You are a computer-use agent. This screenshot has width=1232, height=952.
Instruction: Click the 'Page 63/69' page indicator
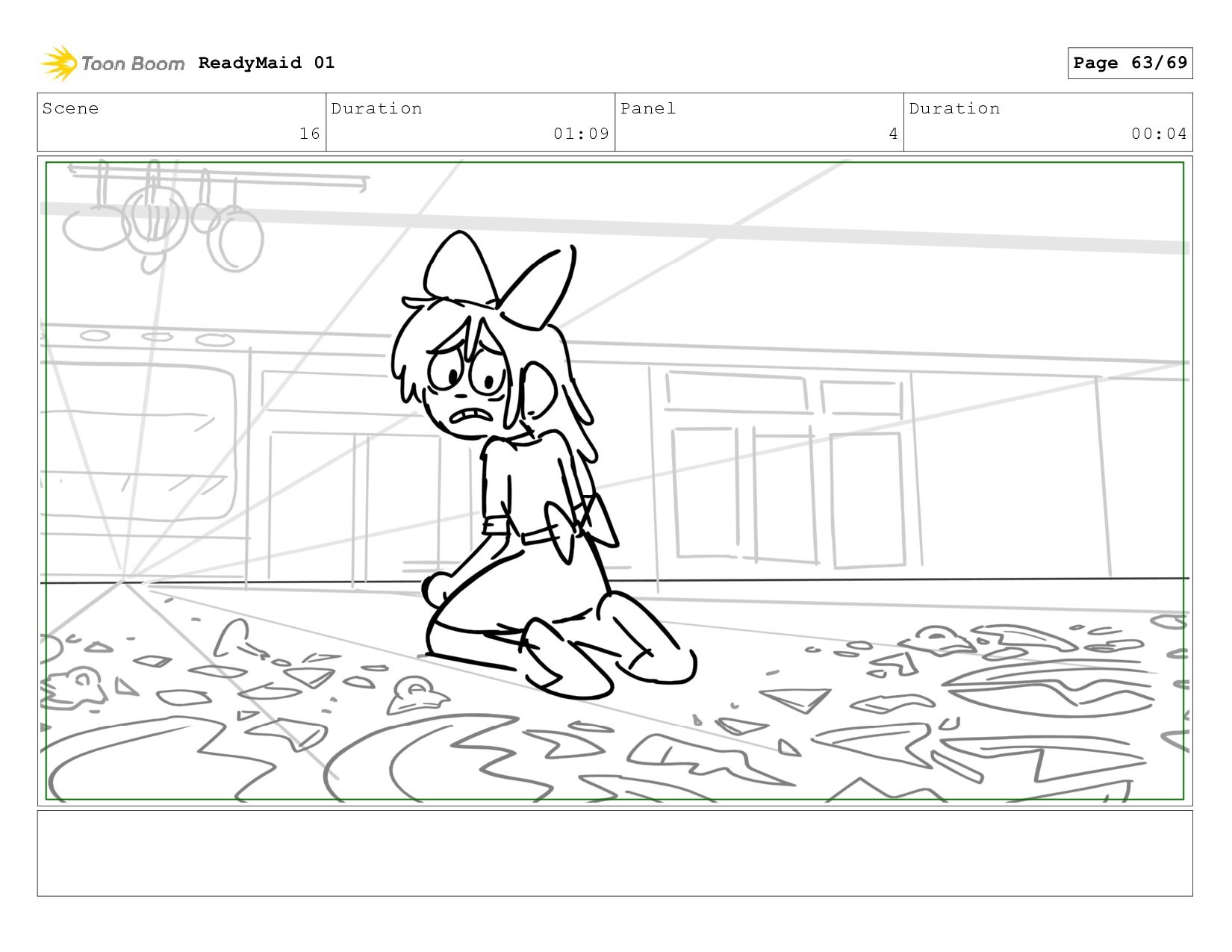point(1130,63)
